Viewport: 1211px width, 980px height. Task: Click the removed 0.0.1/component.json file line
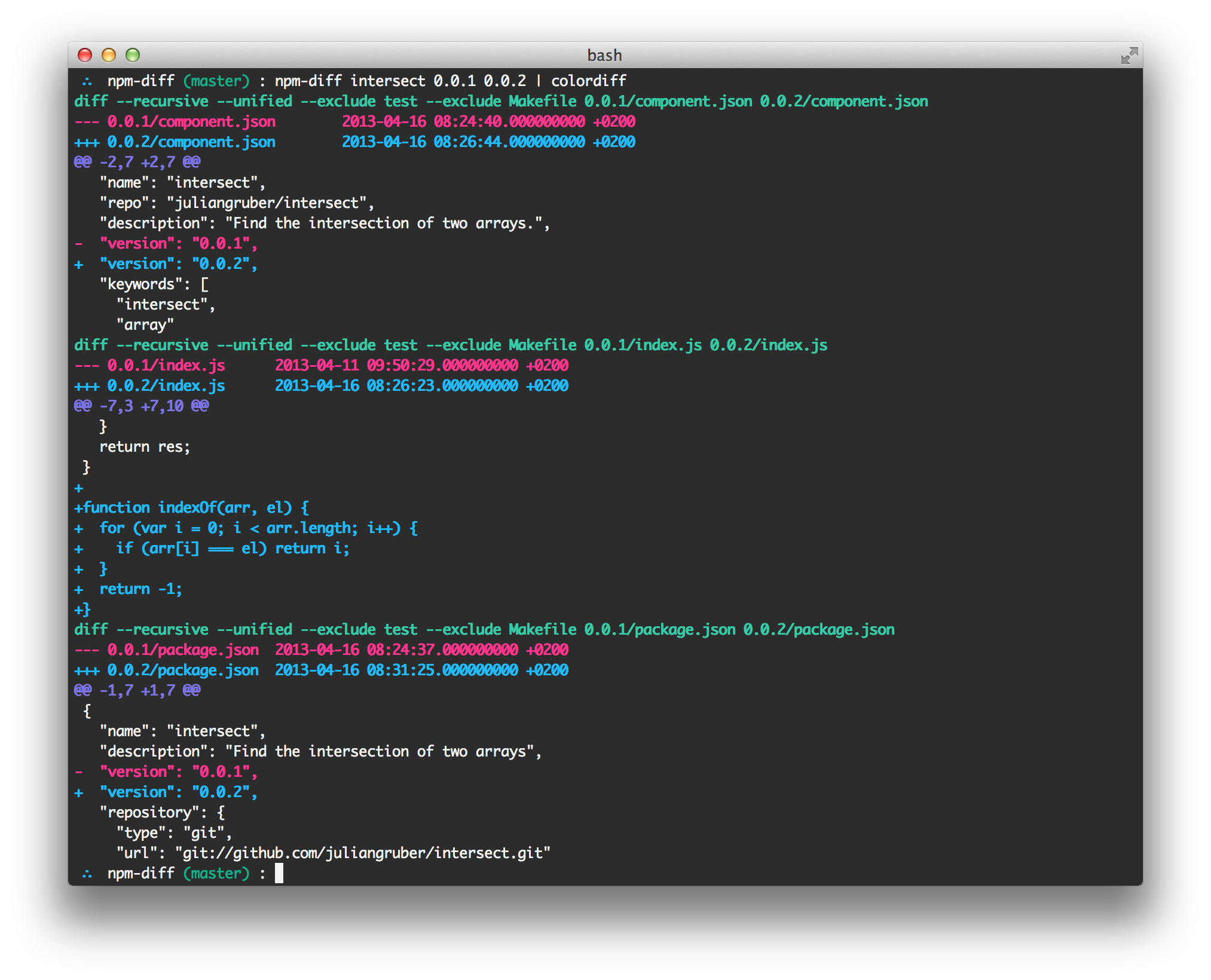[x=354, y=121]
